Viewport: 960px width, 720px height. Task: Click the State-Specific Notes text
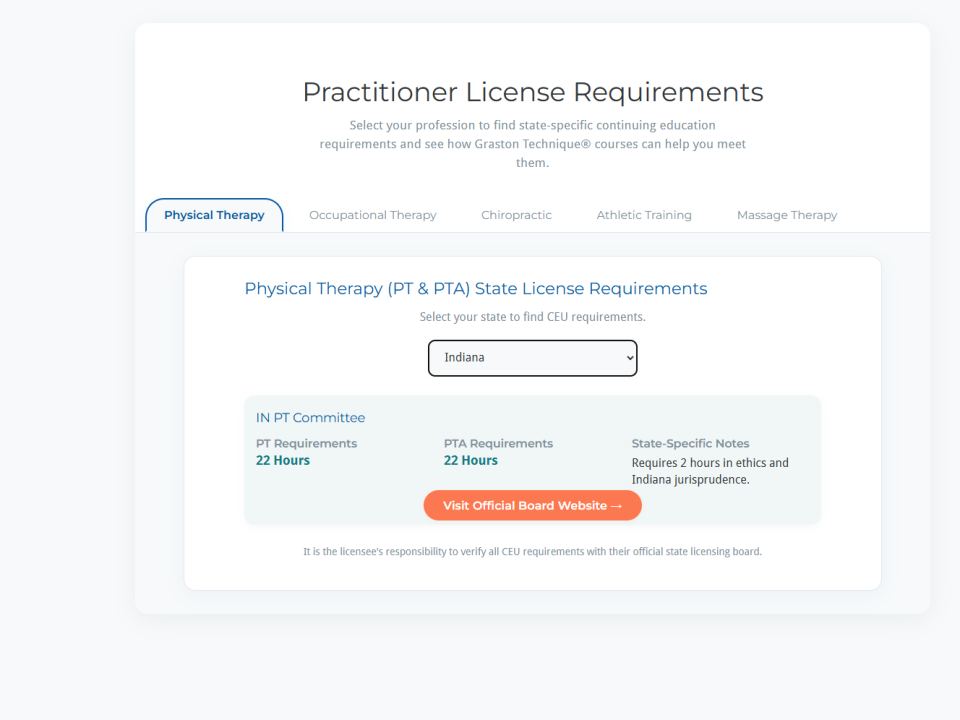pos(690,443)
